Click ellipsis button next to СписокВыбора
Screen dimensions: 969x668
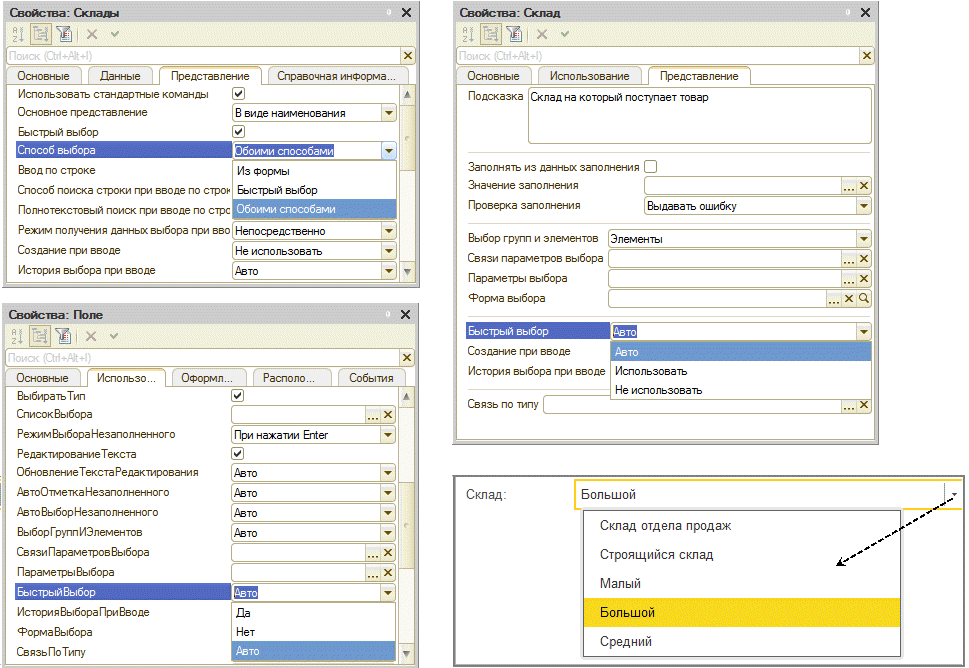pyautogui.click(x=372, y=415)
